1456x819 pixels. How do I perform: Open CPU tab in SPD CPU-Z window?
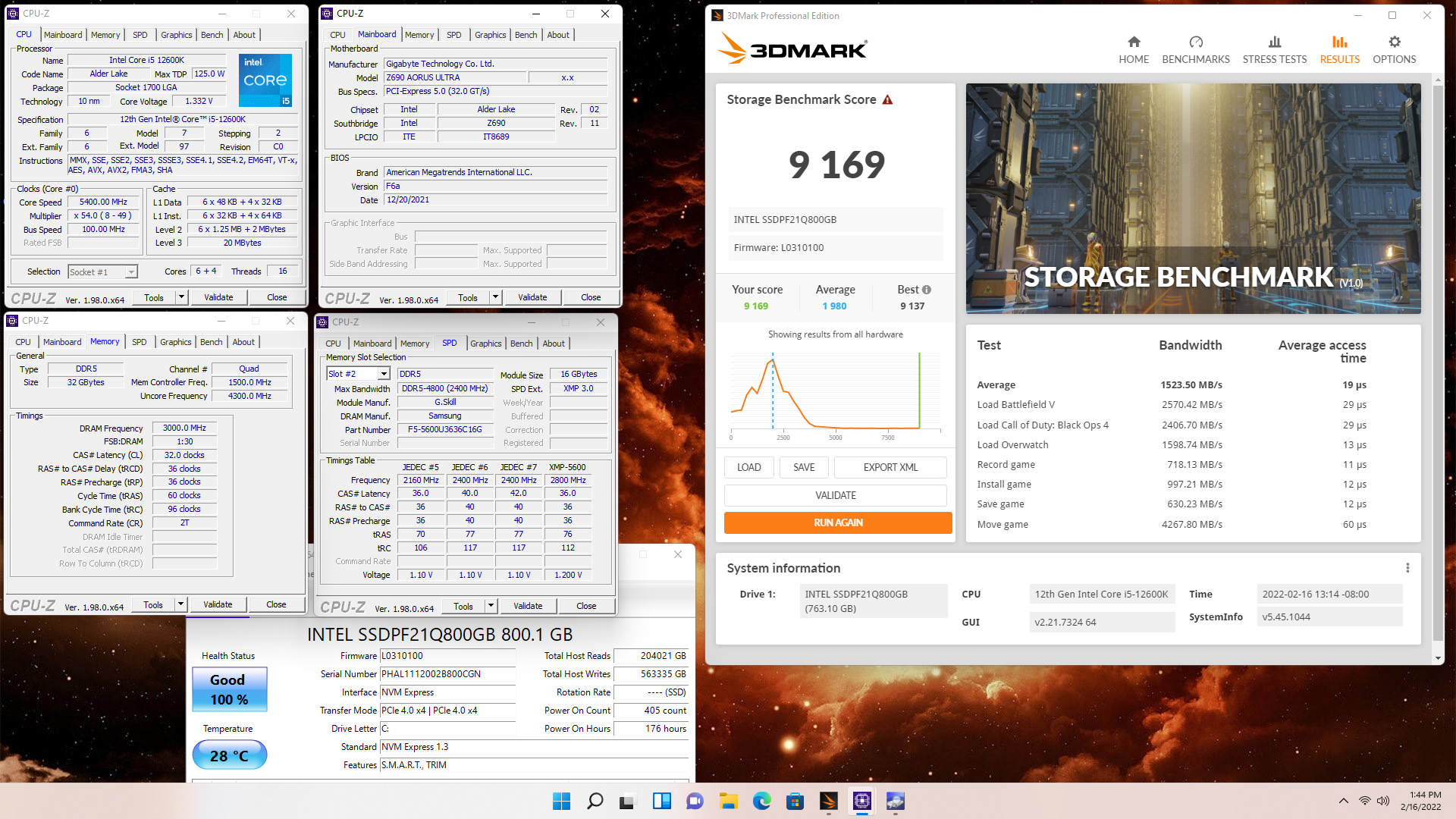coord(333,344)
